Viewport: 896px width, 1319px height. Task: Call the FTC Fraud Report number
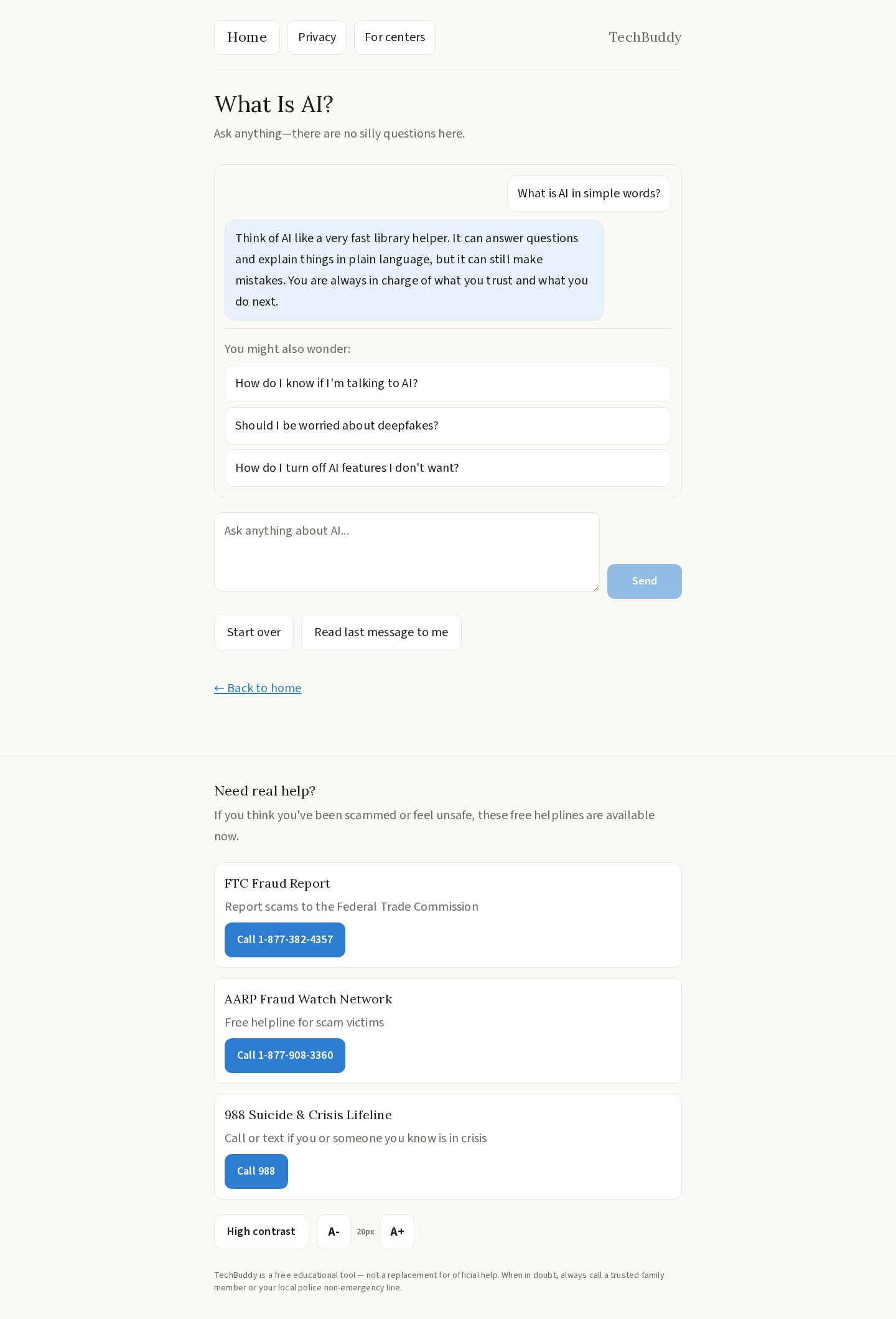point(285,940)
